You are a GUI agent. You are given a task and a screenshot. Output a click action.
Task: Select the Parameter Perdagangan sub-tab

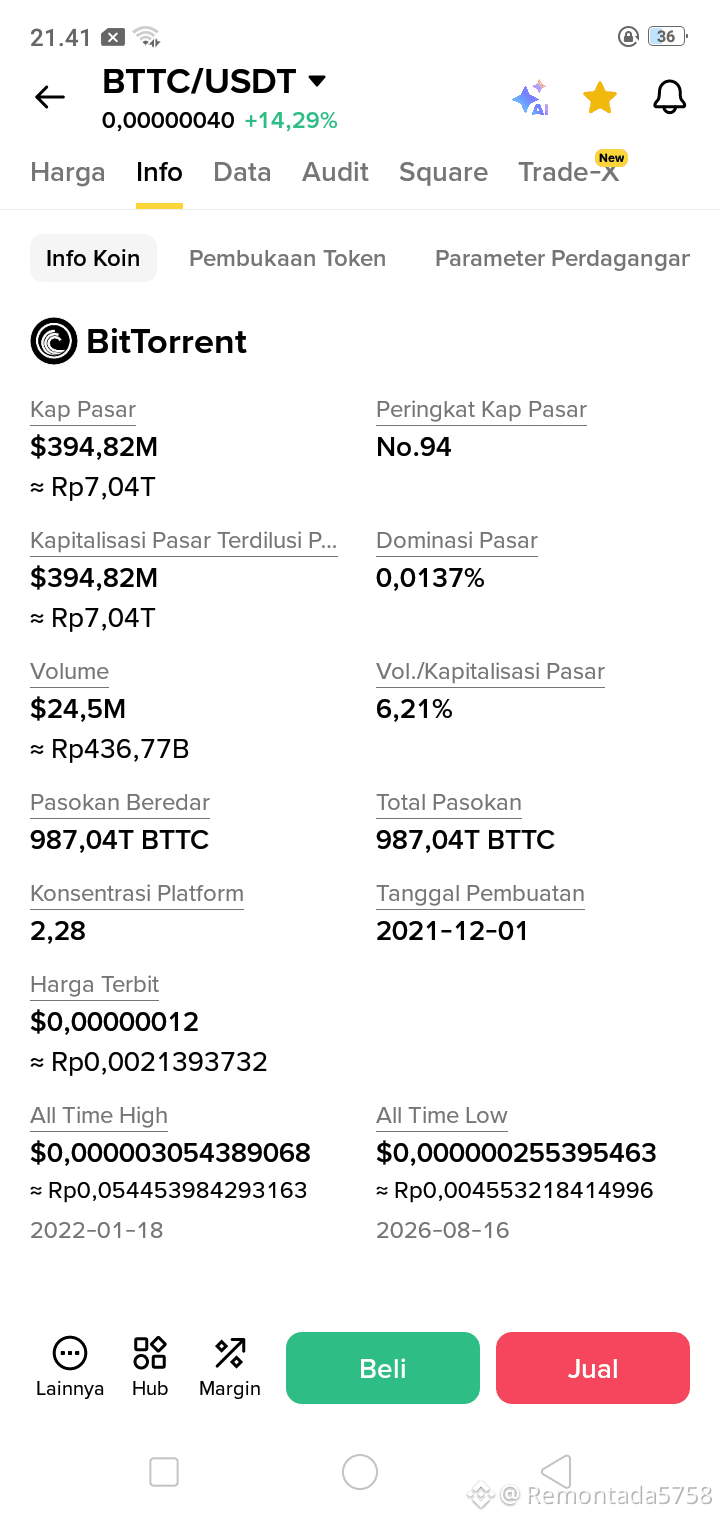click(x=562, y=258)
